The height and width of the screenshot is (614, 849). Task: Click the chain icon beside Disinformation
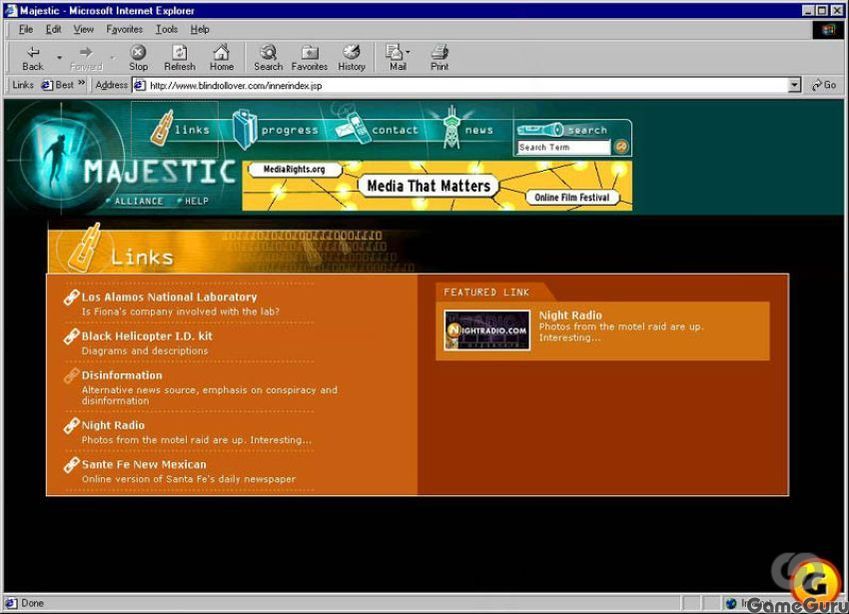coord(71,376)
